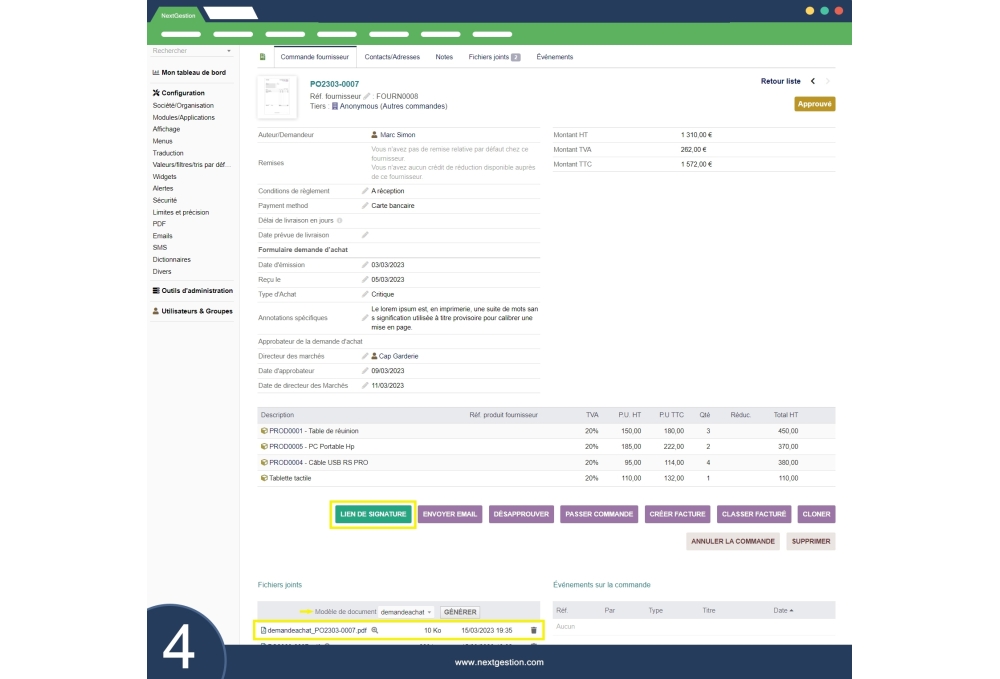Click the user icon next to Marc Simon

(374, 134)
